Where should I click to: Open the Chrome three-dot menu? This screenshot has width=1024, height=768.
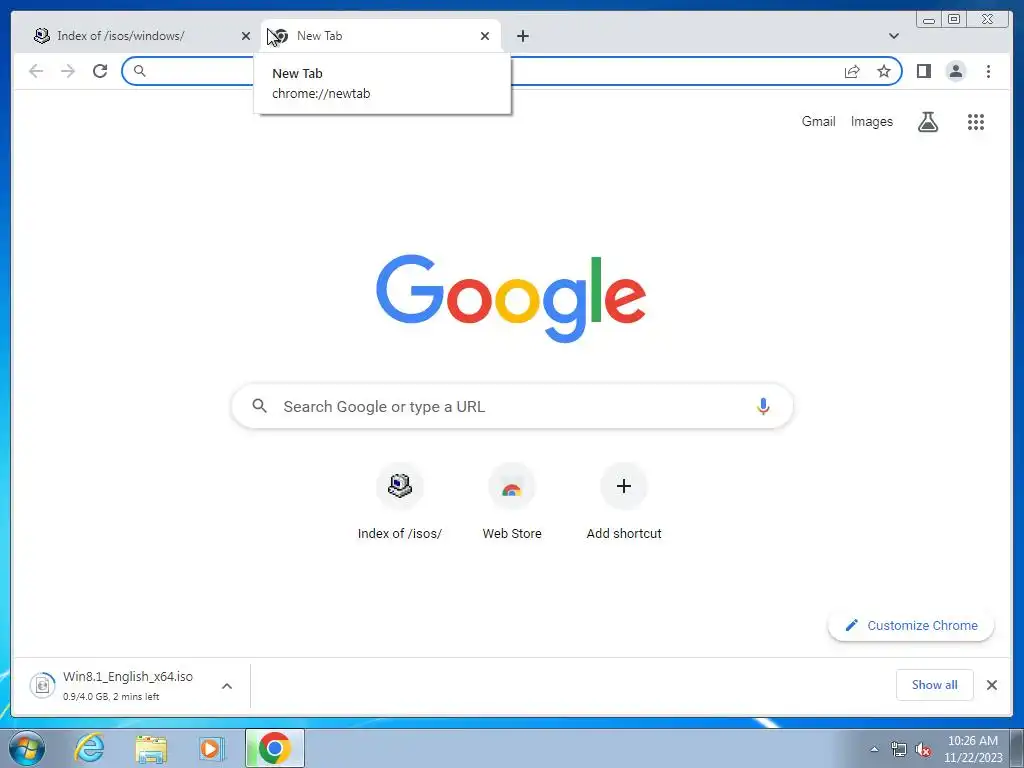click(x=988, y=71)
